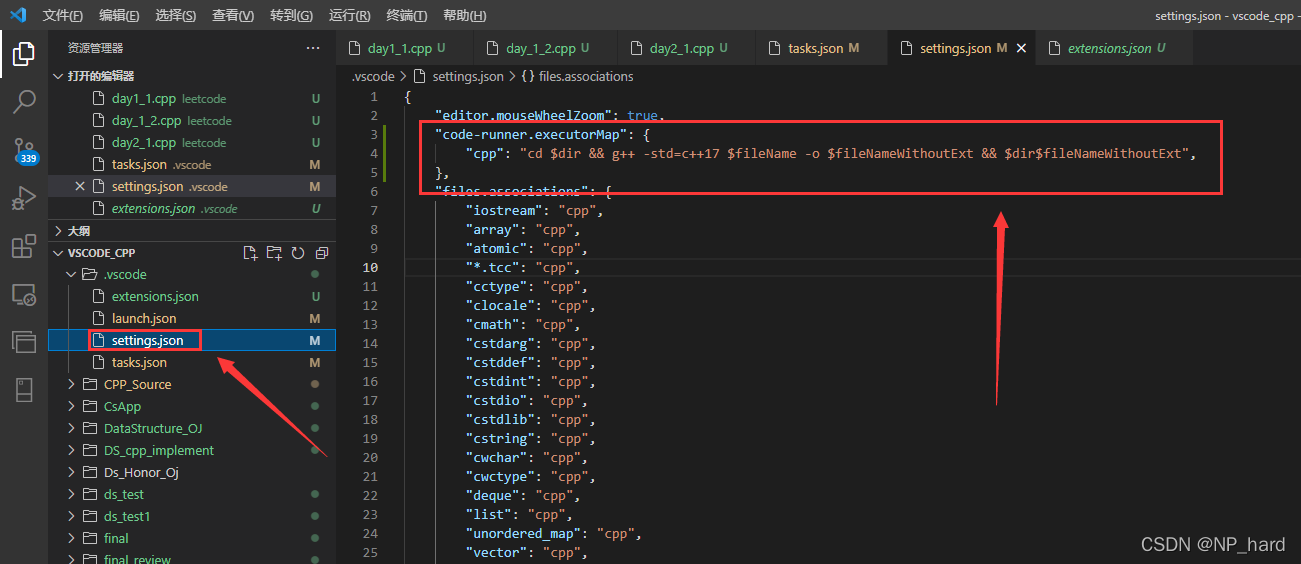This screenshot has width=1301, height=564.
Task: Open explorer panel more actions ellipsis
Action: 313,48
